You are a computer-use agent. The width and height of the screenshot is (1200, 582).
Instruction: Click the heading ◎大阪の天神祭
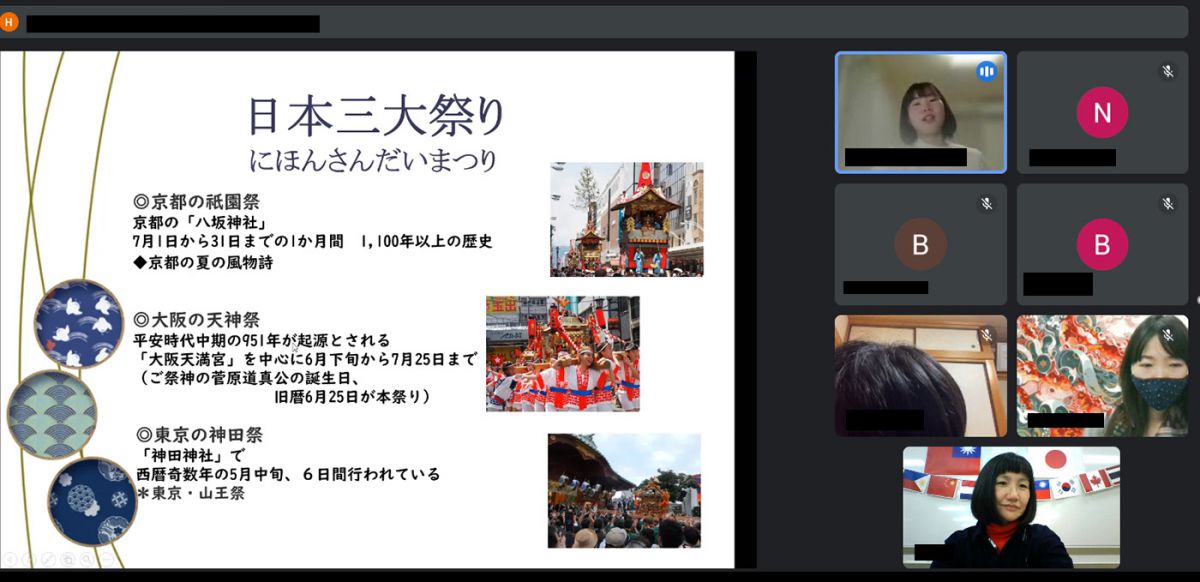click(196, 320)
